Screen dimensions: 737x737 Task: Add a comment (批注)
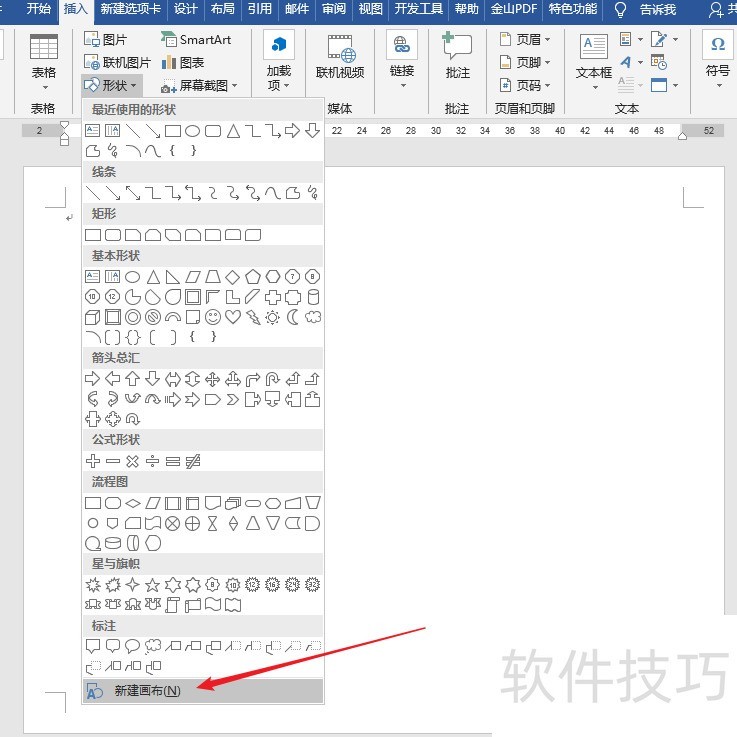point(457,56)
